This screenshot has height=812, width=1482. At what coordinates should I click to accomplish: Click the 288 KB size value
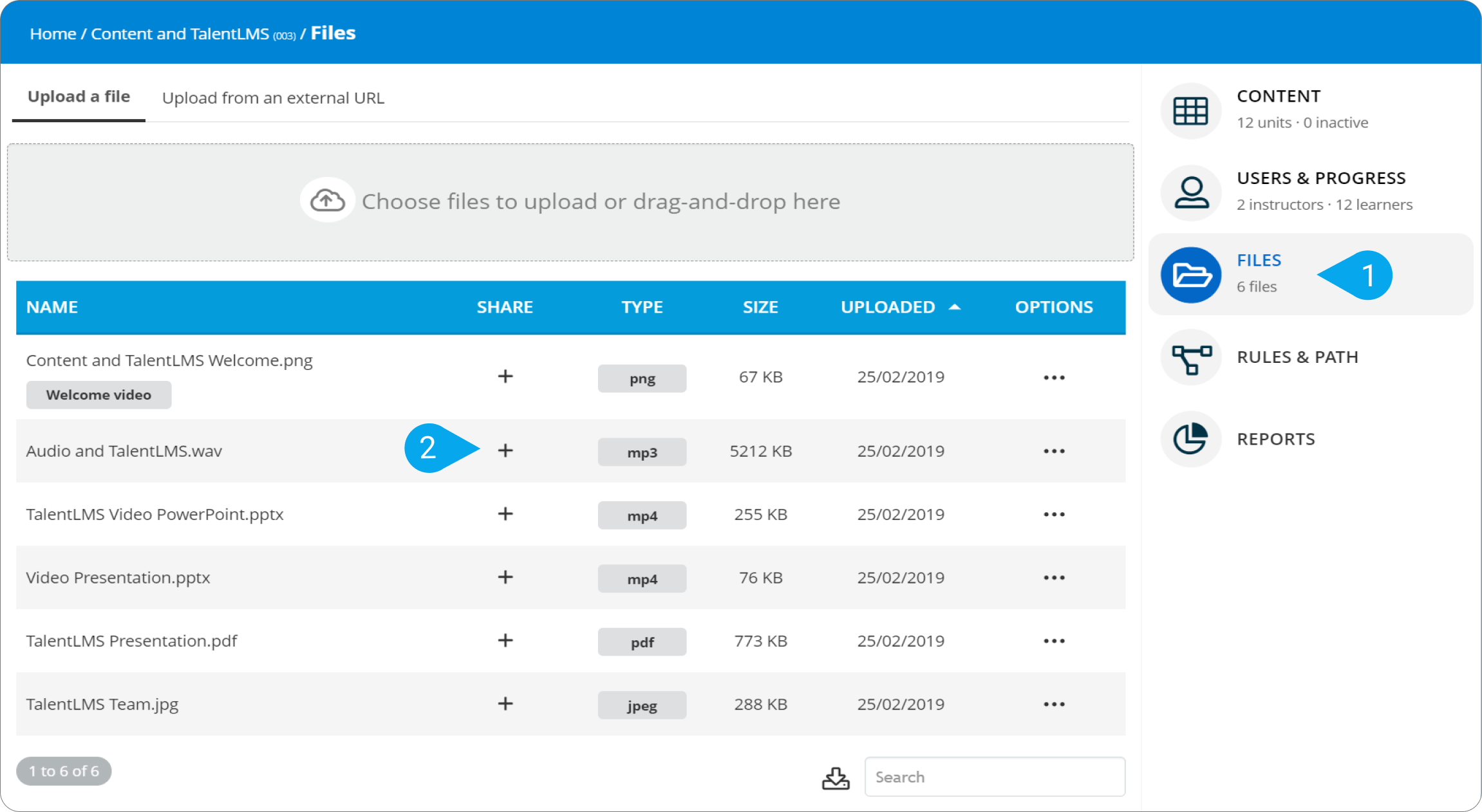(x=760, y=705)
